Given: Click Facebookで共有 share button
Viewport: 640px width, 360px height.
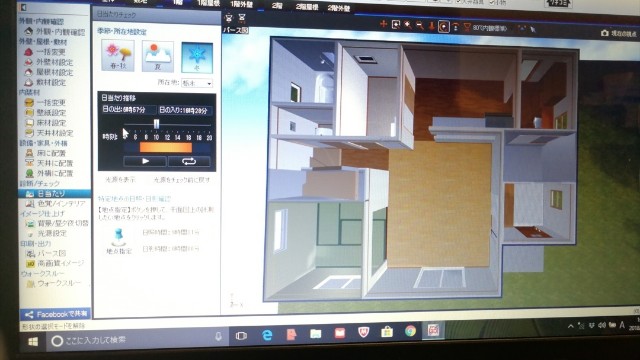Looking at the screenshot, I should click(56, 314).
